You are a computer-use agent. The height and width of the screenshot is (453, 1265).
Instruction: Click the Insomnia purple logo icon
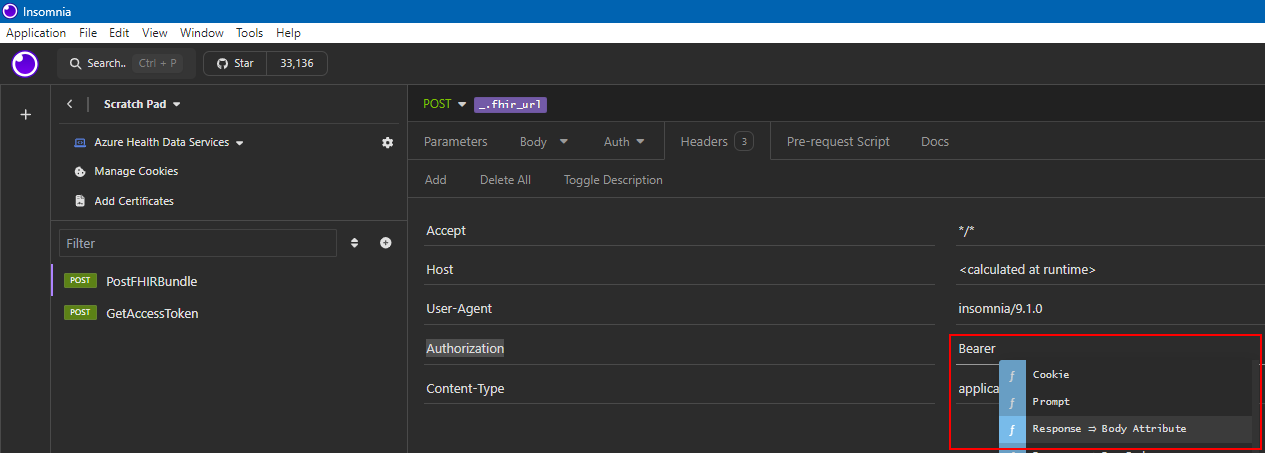tap(25, 64)
